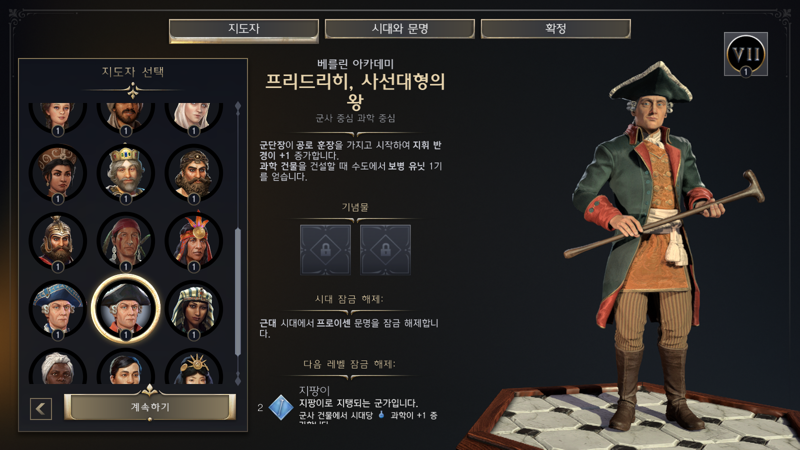Click the 계속하기 button
Viewport: 800px width, 450px height.
[150, 407]
